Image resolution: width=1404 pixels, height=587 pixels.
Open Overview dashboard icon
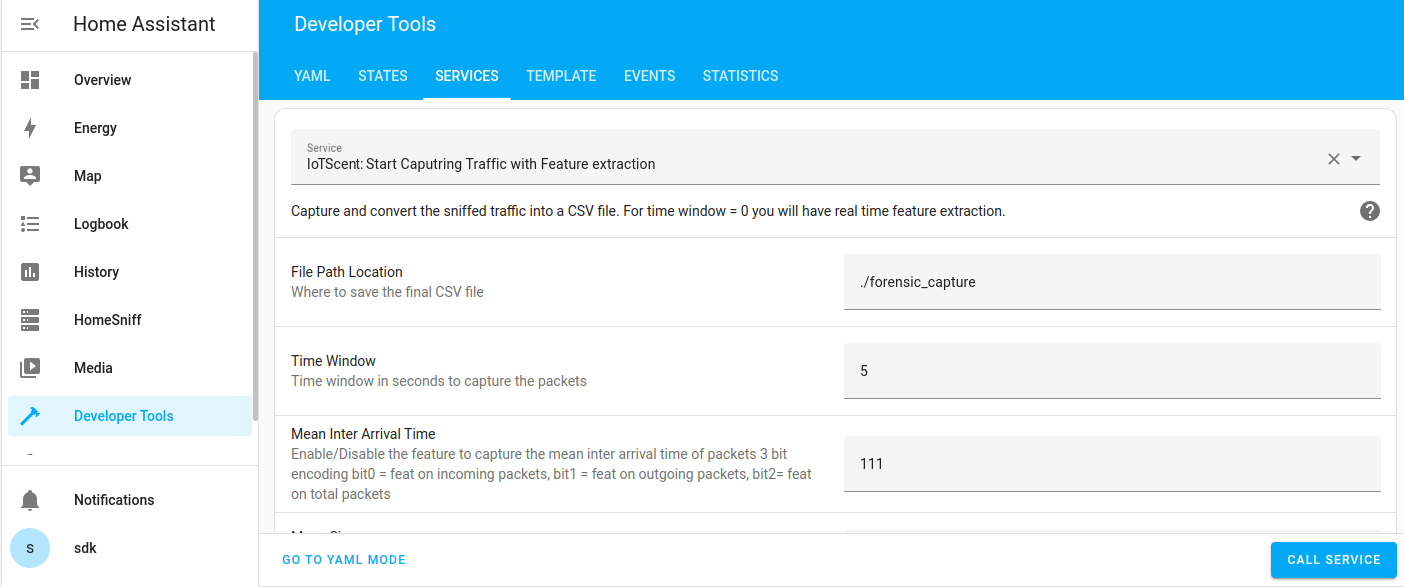click(x=30, y=80)
